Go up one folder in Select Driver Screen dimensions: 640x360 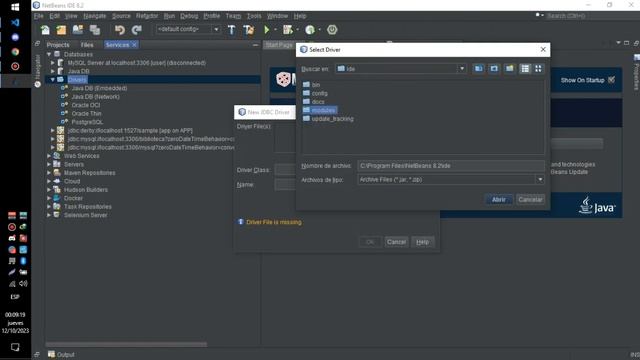click(x=479, y=69)
